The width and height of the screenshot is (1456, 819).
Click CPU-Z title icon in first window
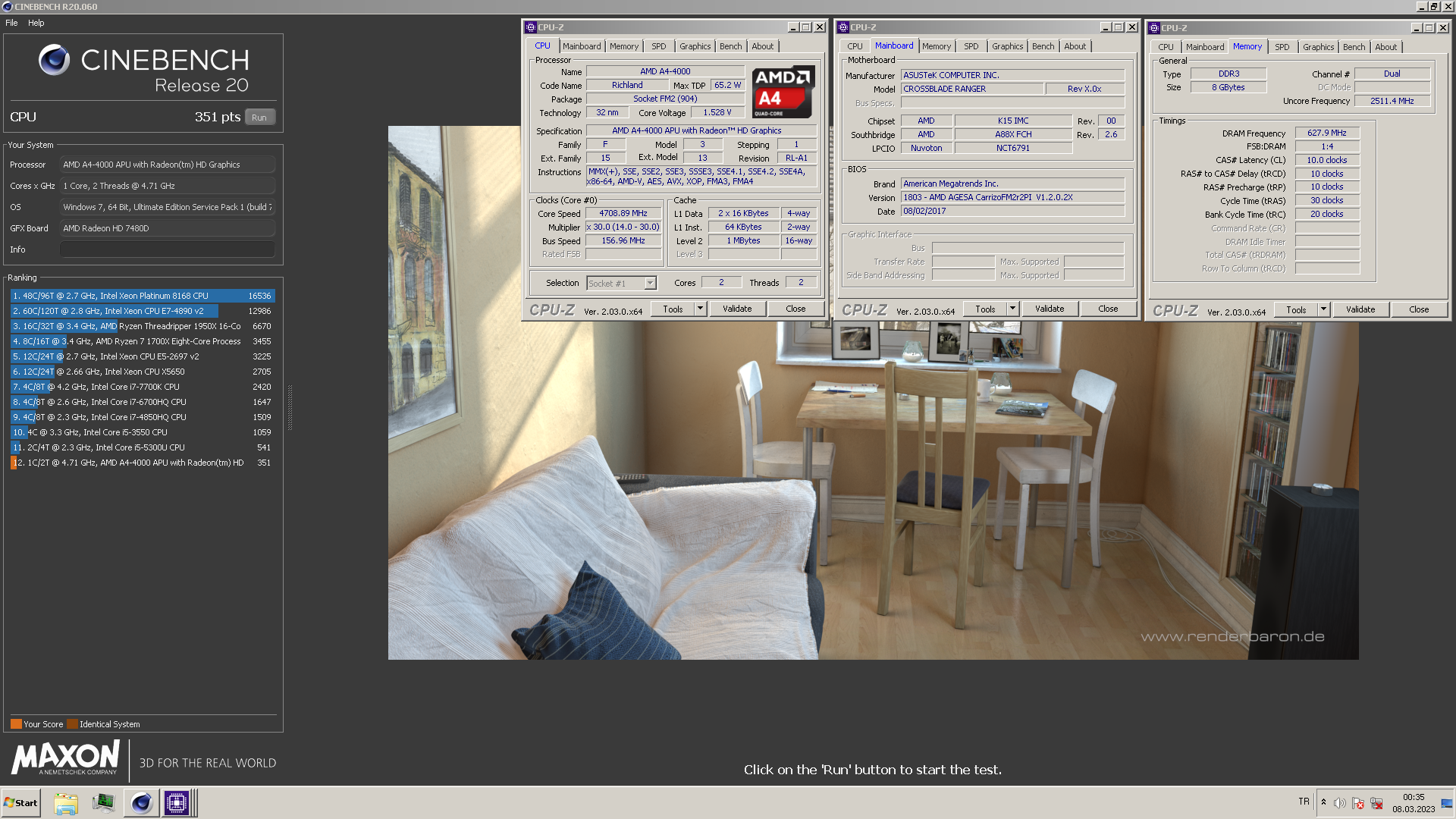(531, 27)
